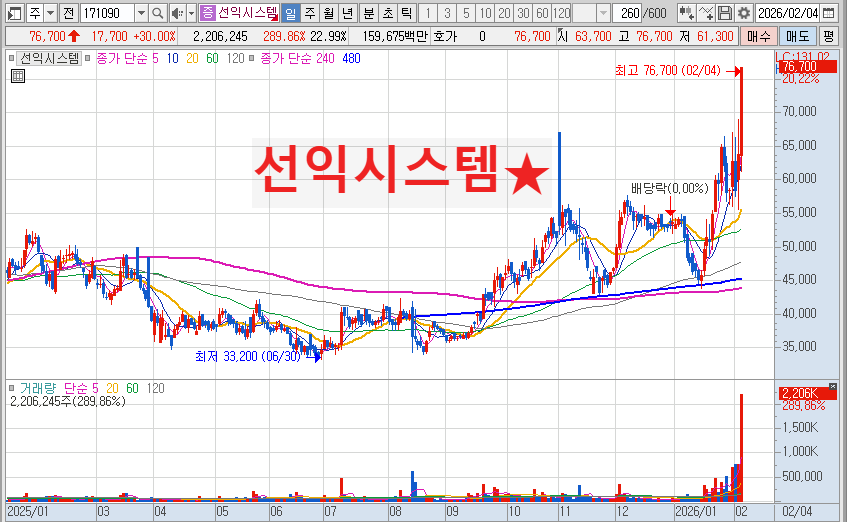Click the candlestick chart add icon
Screen dimensions: 847x522
pos(687,13)
